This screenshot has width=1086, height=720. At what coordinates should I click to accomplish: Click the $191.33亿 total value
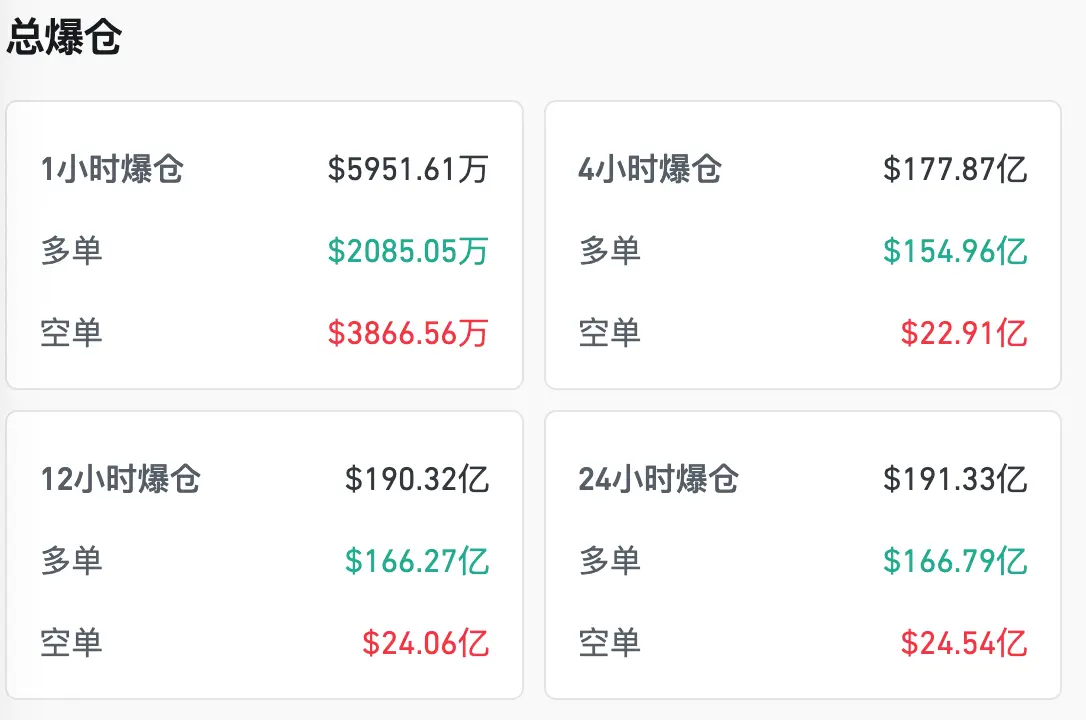[x=955, y=480]
